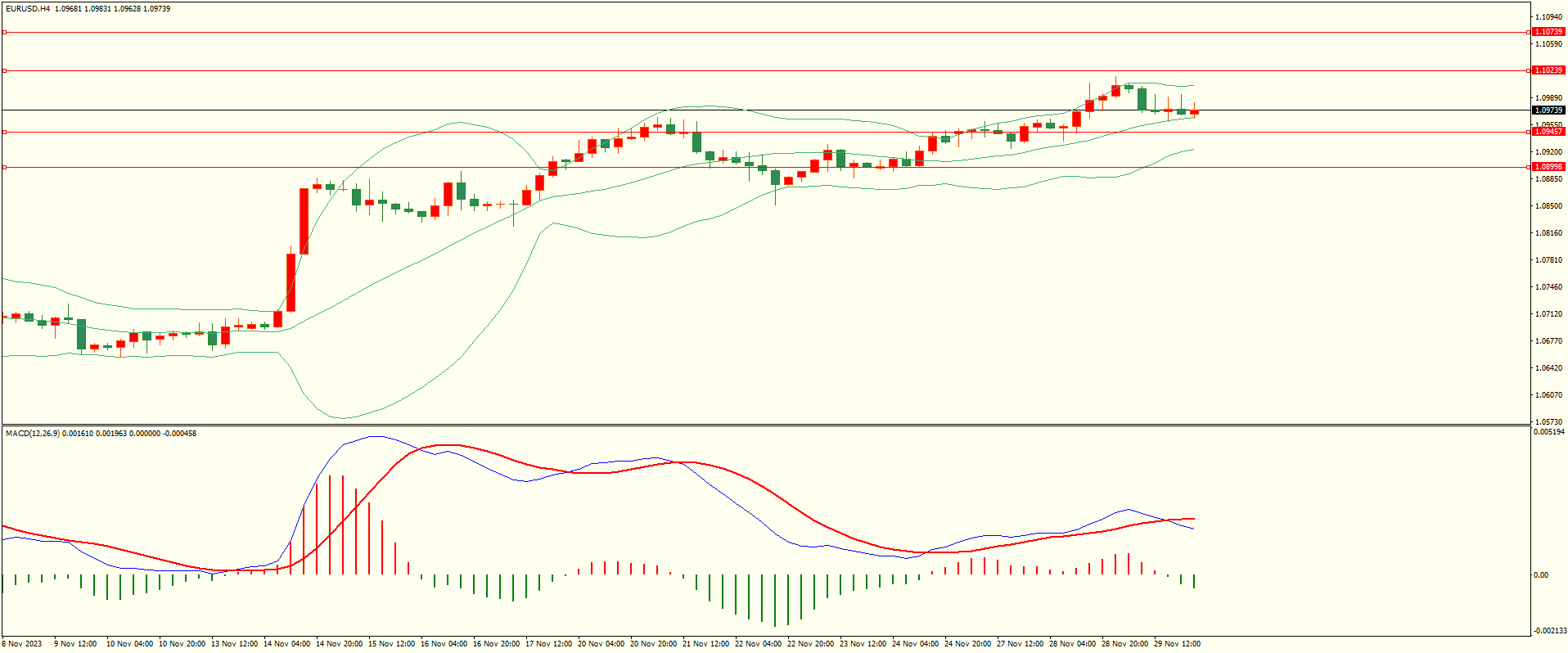Screen dimensions: 1568x653
Task: Click the 20 Nov 04:00 time label
Action: pos(601,643)
